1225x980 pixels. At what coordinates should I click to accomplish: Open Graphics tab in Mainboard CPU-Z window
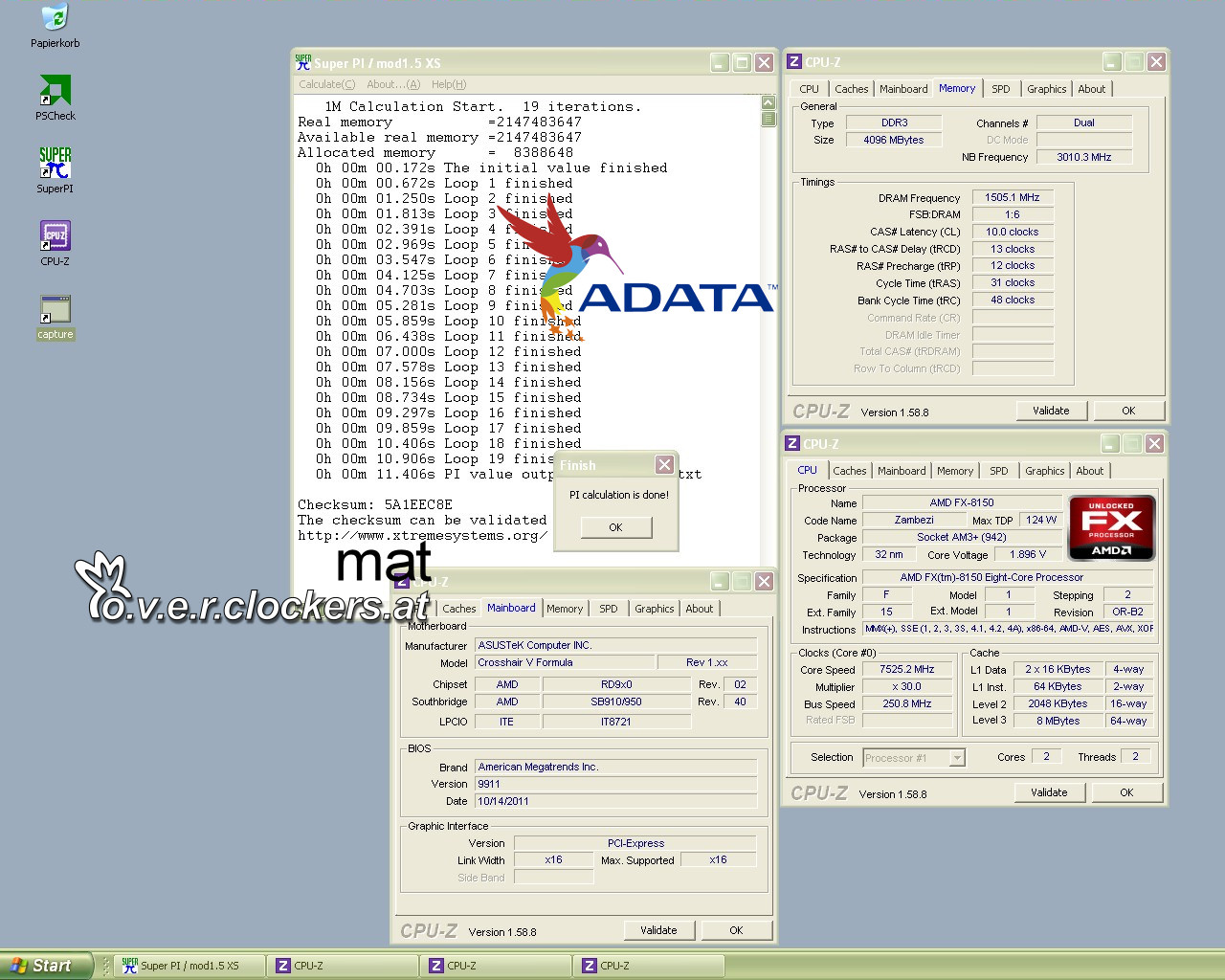(x=654, y=609)
